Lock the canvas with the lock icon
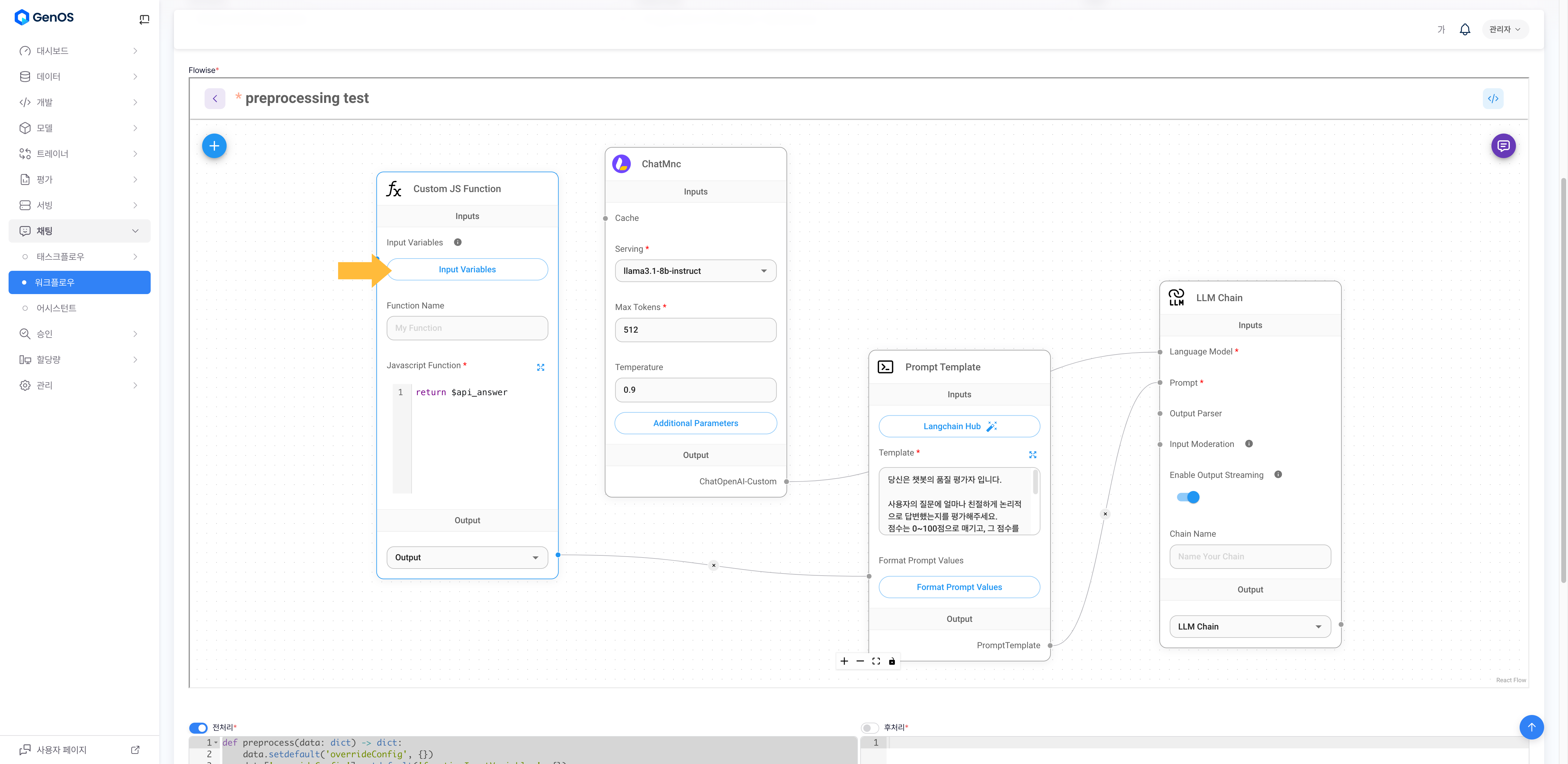1568x764 pixels. (x=892, y=661)
